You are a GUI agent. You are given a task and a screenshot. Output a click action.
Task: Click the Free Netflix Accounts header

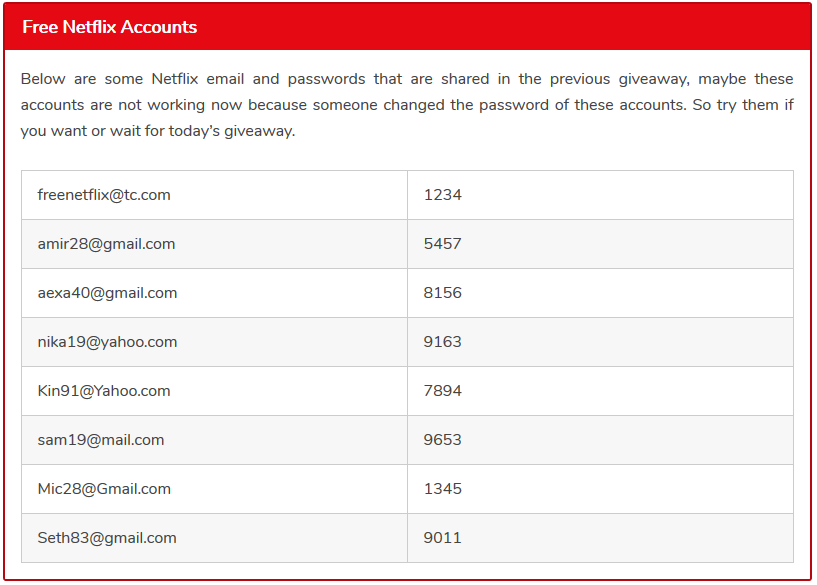(109, 27)
